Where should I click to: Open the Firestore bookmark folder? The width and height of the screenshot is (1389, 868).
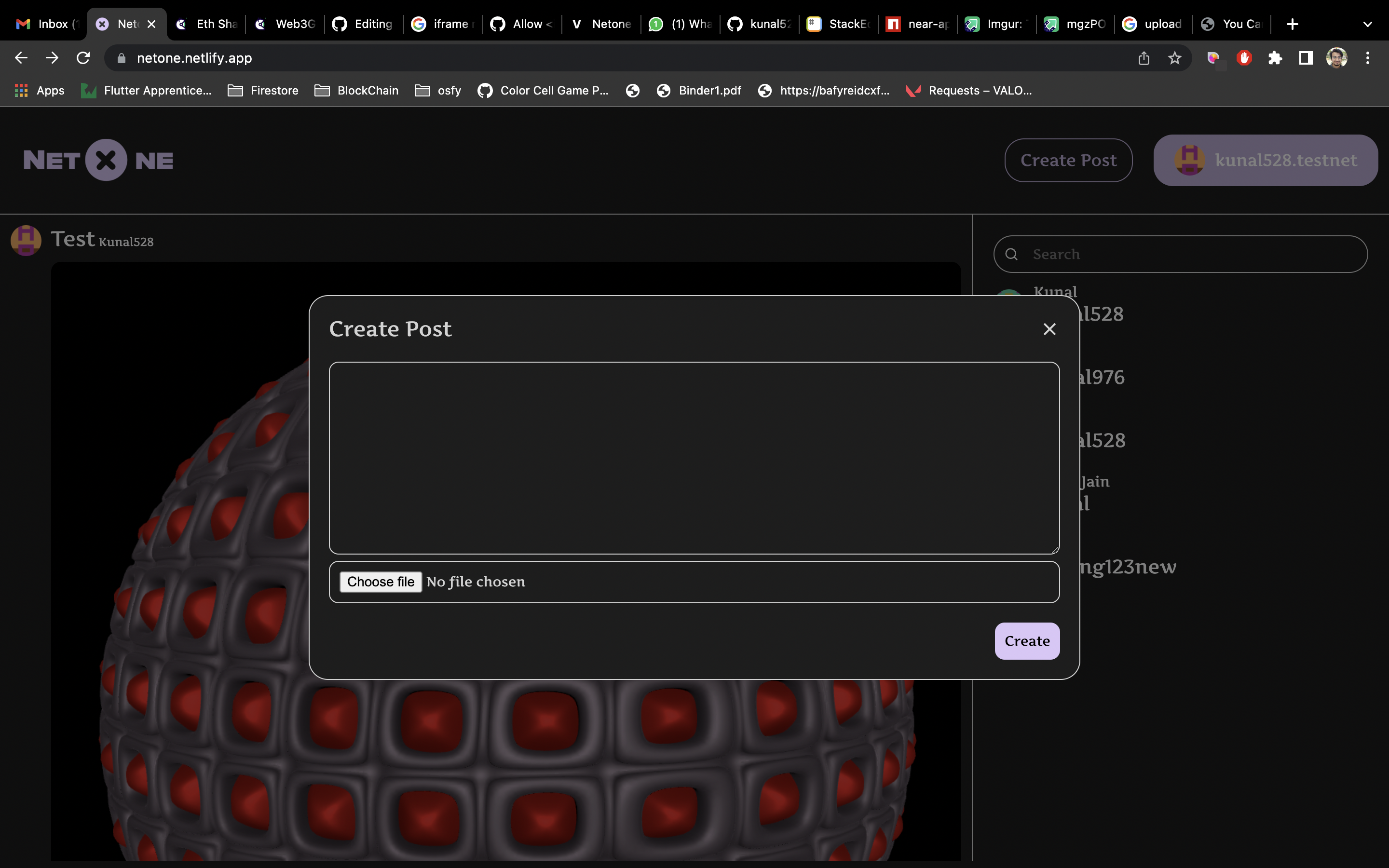(263, 91)
